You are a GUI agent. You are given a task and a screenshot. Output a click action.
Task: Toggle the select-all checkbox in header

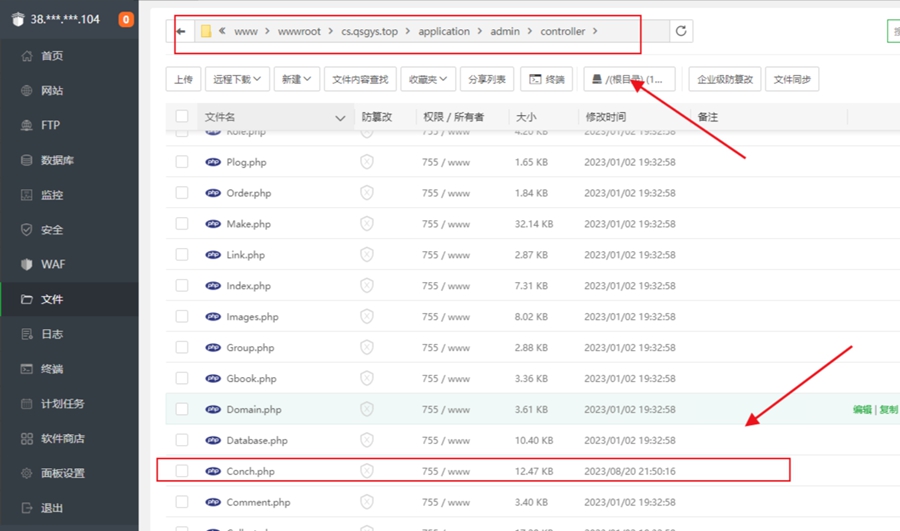[182, 117]
